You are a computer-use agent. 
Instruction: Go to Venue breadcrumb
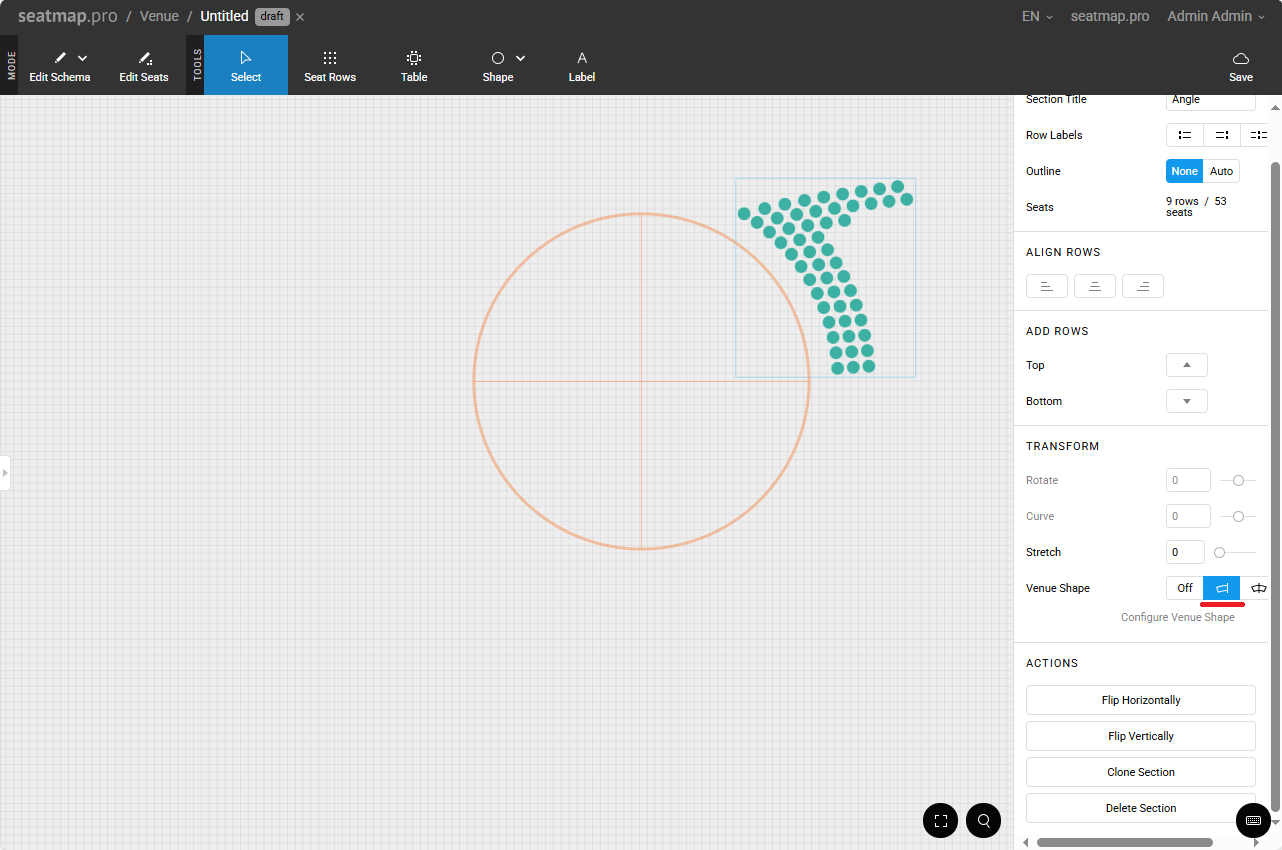click(x=159, y=16)
